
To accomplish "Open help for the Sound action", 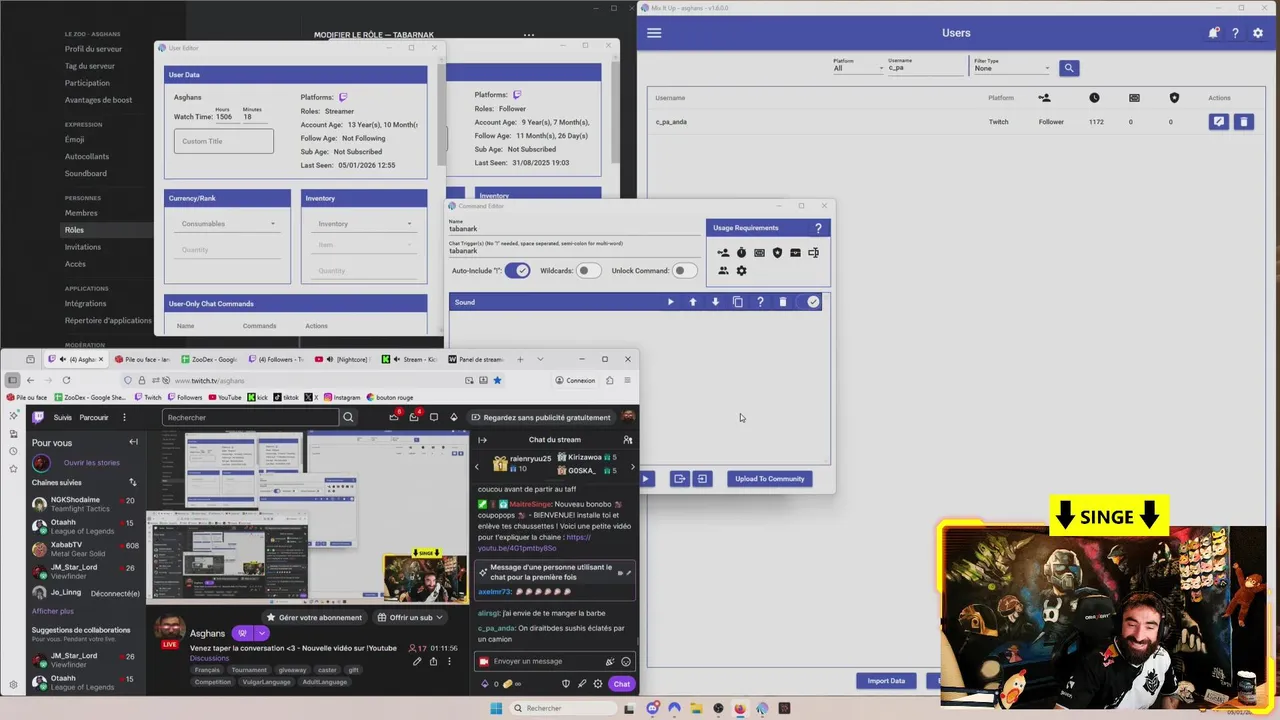I will tap(760, 302).
